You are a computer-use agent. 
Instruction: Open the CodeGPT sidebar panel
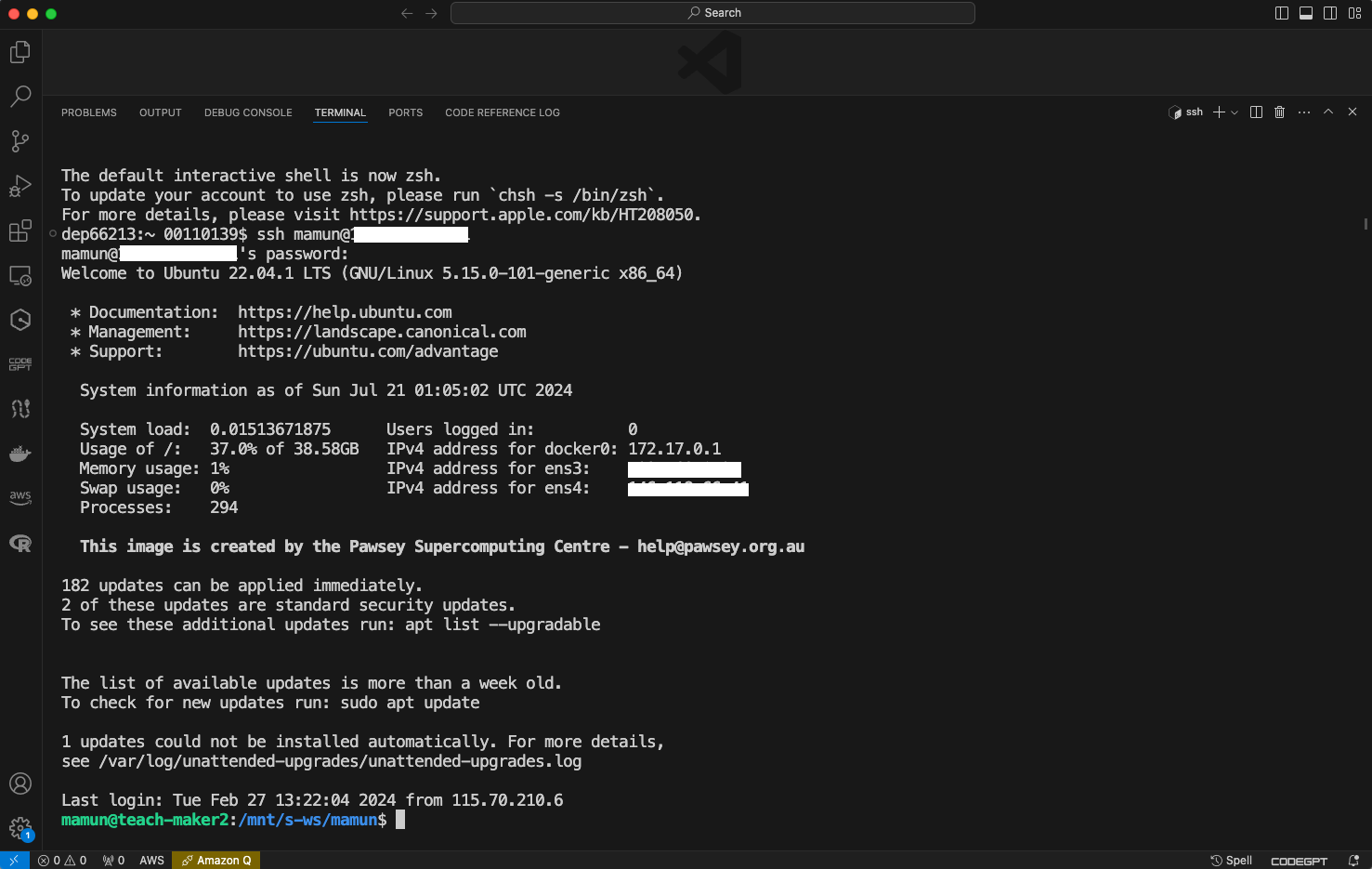tap(20, 363)
